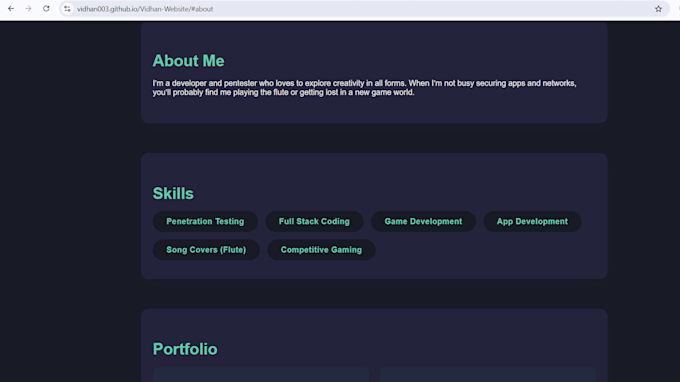Screen dimensions: 680x382
Task: Go back using the browser back arrow
Action: (x=11, y=9)
